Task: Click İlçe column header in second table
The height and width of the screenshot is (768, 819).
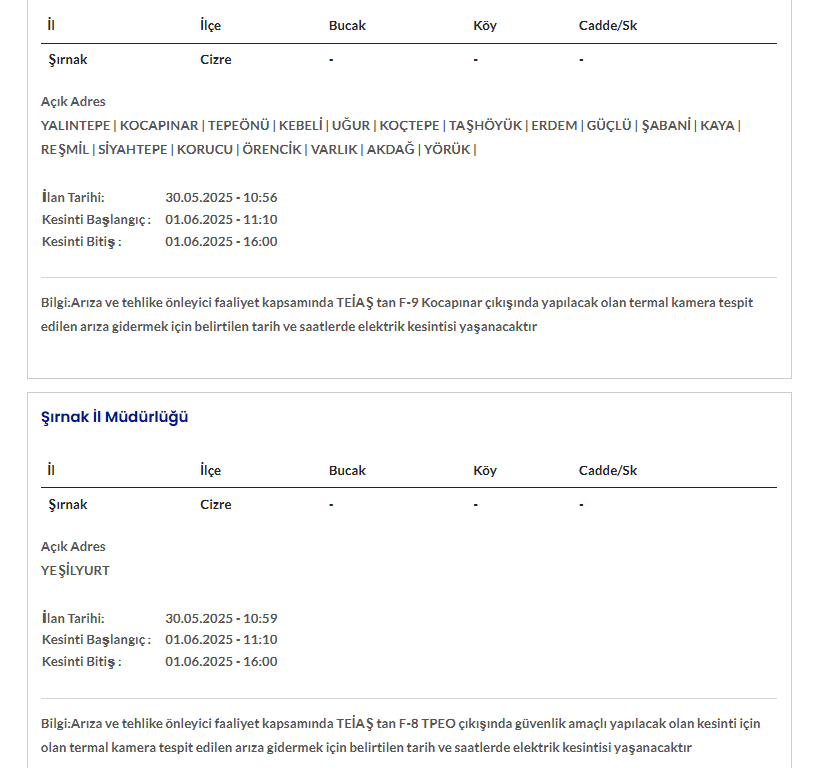Action: click(210, 471)
